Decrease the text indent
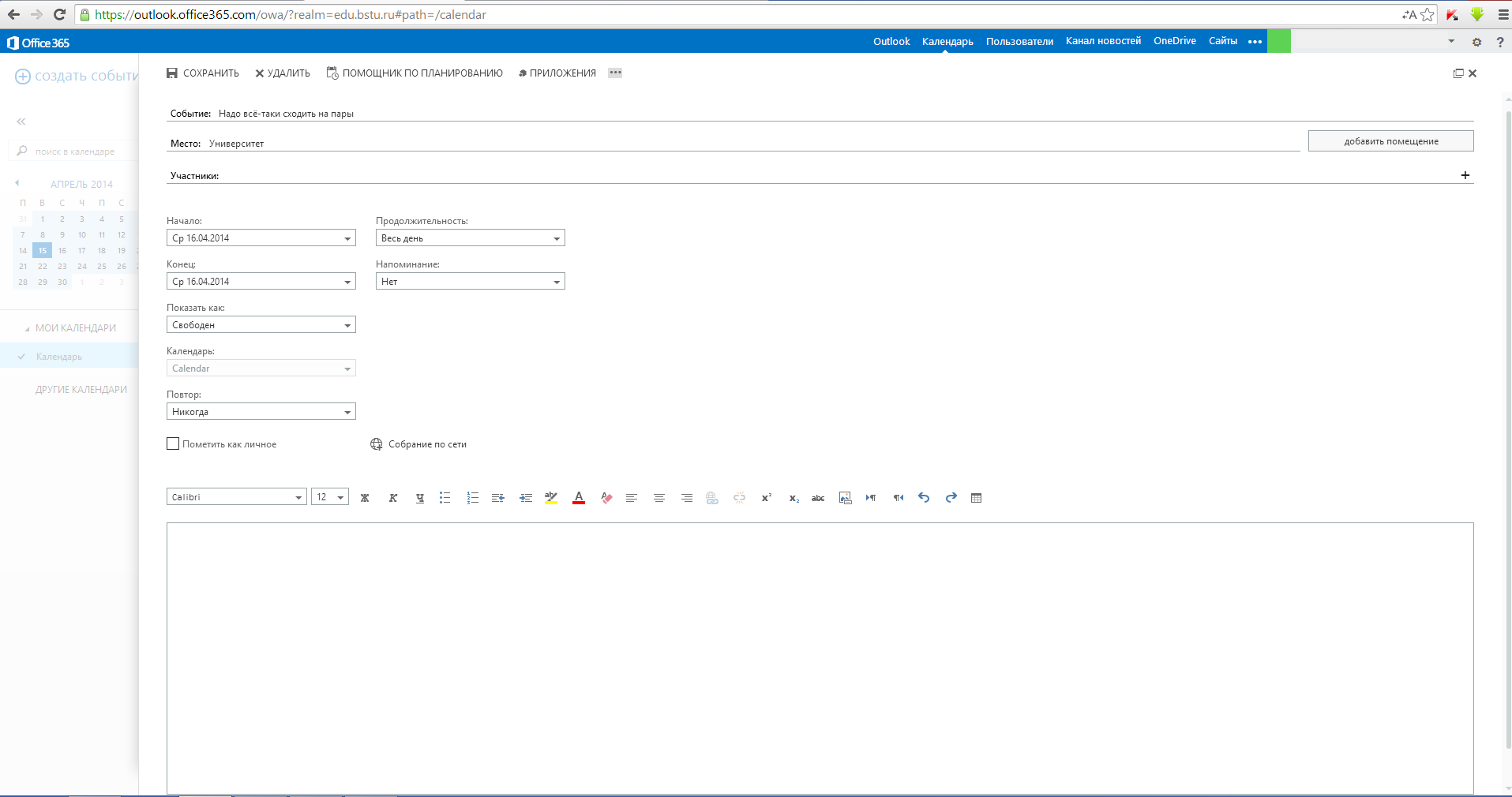The image size is (1512, 797). pyautogui.click(x=498, y=498)
